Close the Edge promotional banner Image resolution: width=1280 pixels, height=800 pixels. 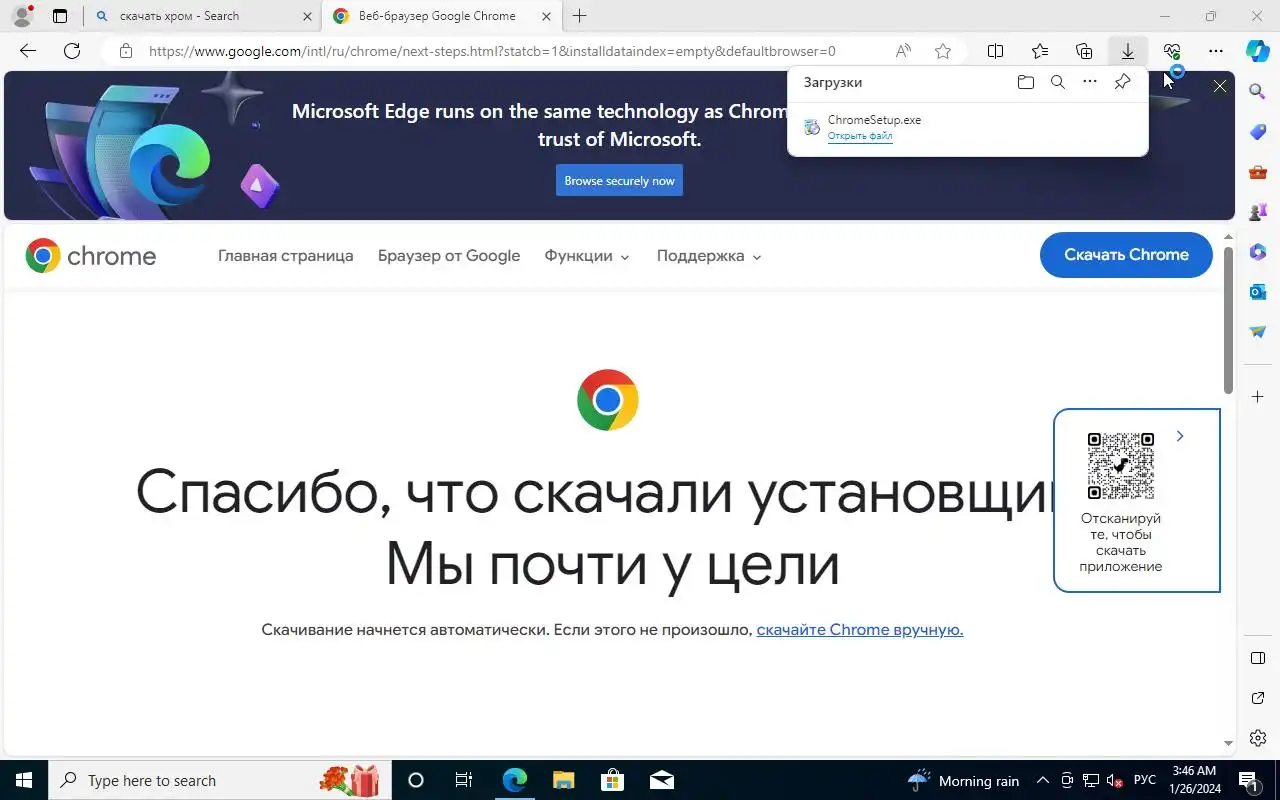click(x=1220, y=87)
